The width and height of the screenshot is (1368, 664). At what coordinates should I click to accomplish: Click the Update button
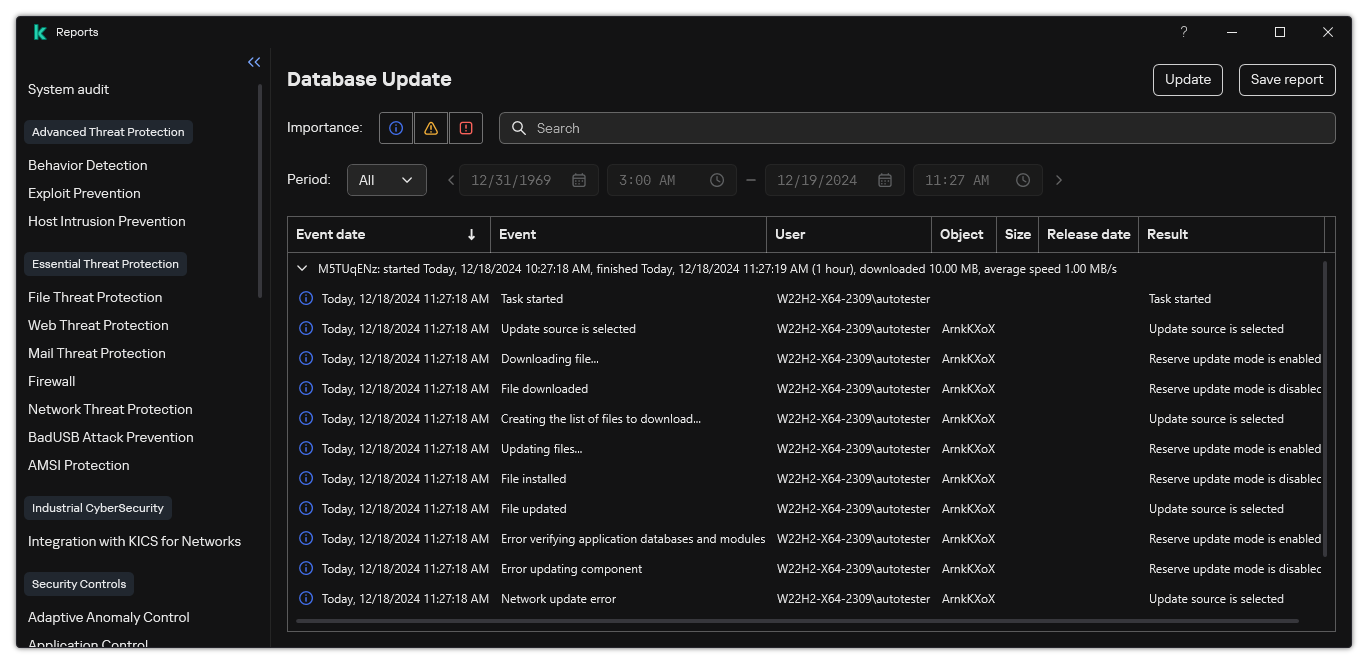1187,79
